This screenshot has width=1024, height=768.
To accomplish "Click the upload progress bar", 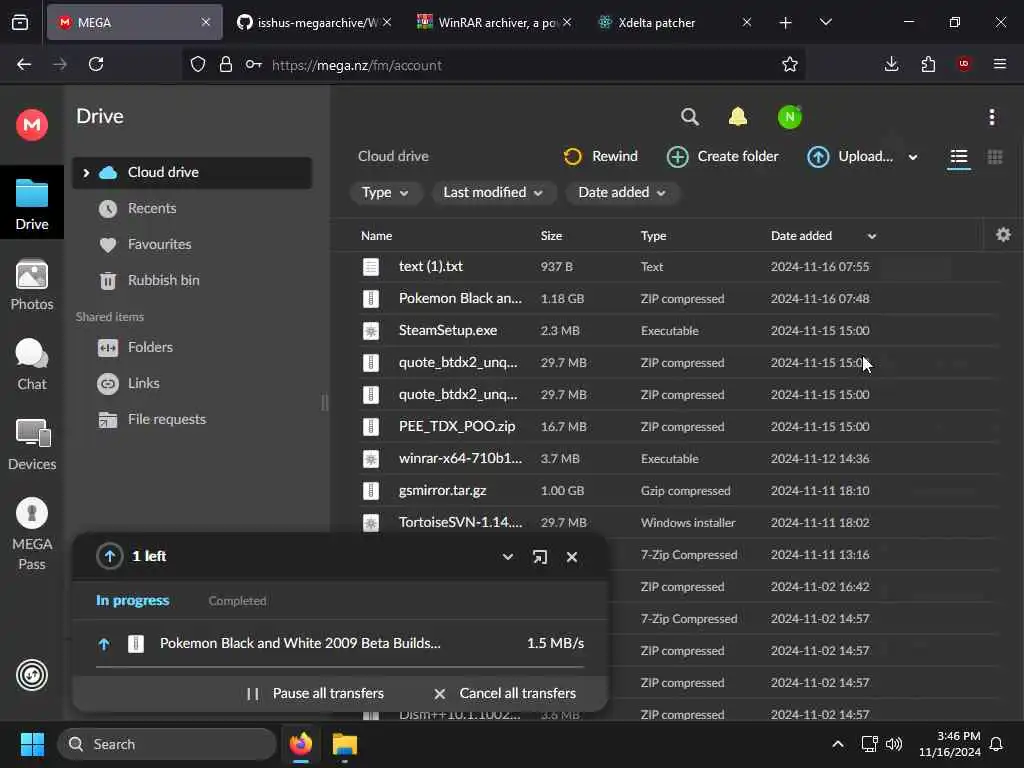I will point(340,667).
